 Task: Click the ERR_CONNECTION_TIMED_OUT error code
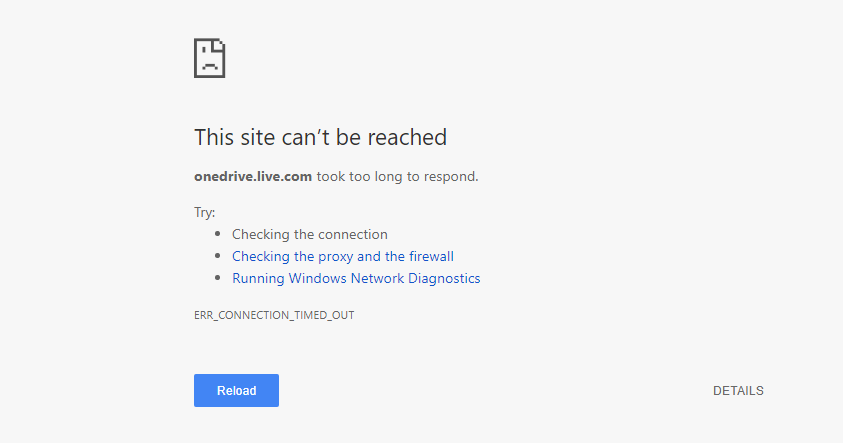[274, 315]
